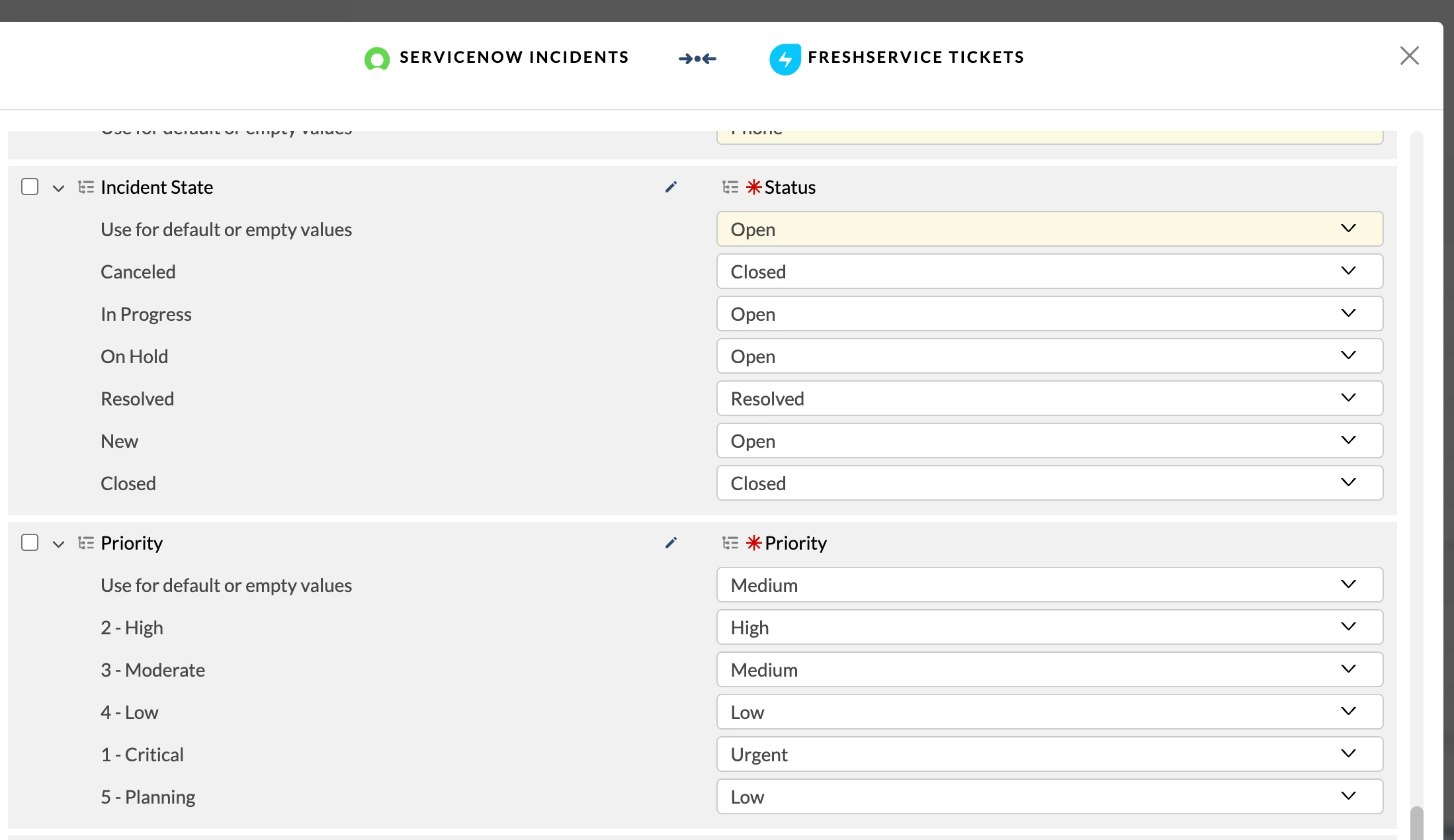Click the 3 - Moderate value label
Image resolution: width=1454 pixels, height=840 pixels.
tap(153, 670)
